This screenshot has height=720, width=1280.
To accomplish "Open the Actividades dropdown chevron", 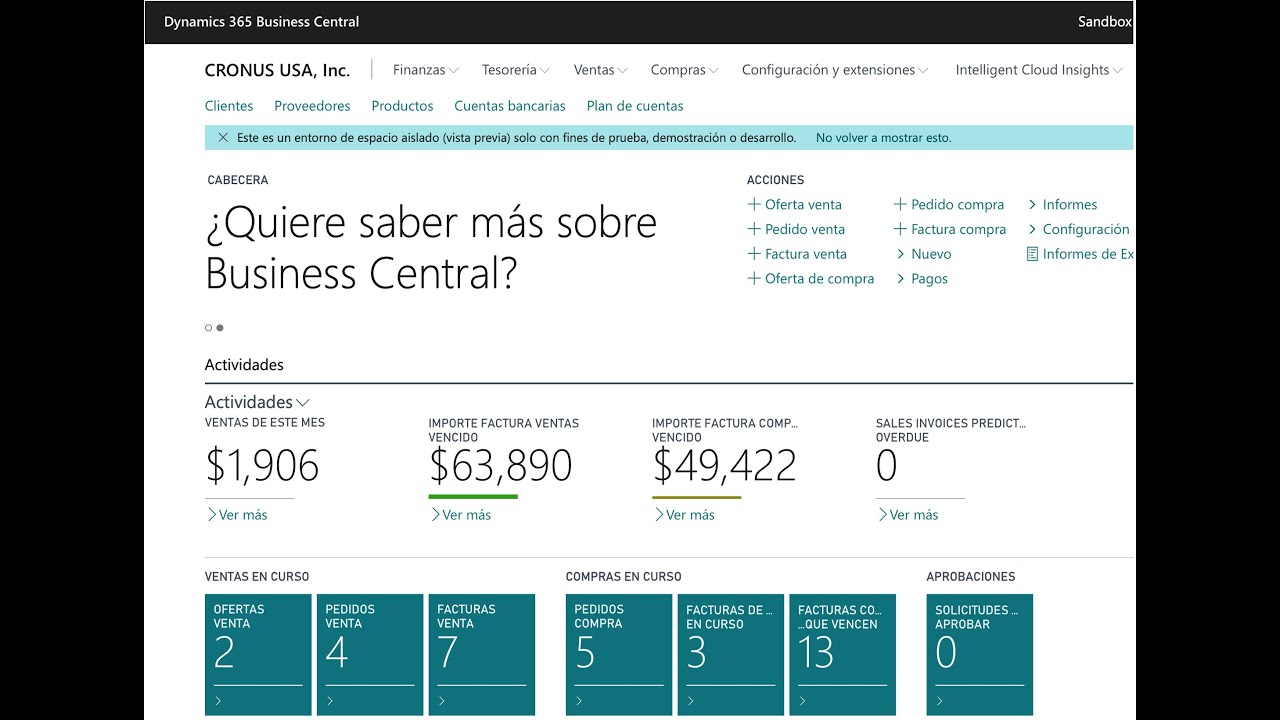I will 303,403.
